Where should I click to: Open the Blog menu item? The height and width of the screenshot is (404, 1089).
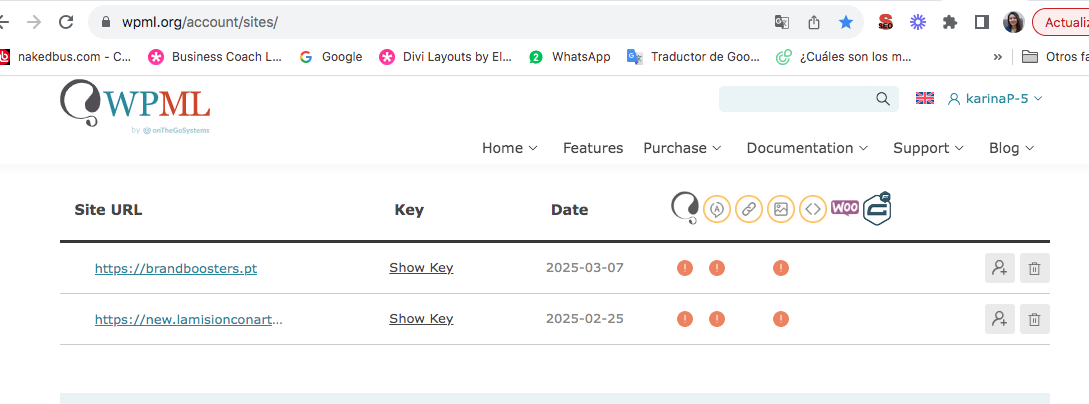(1011, 148)
